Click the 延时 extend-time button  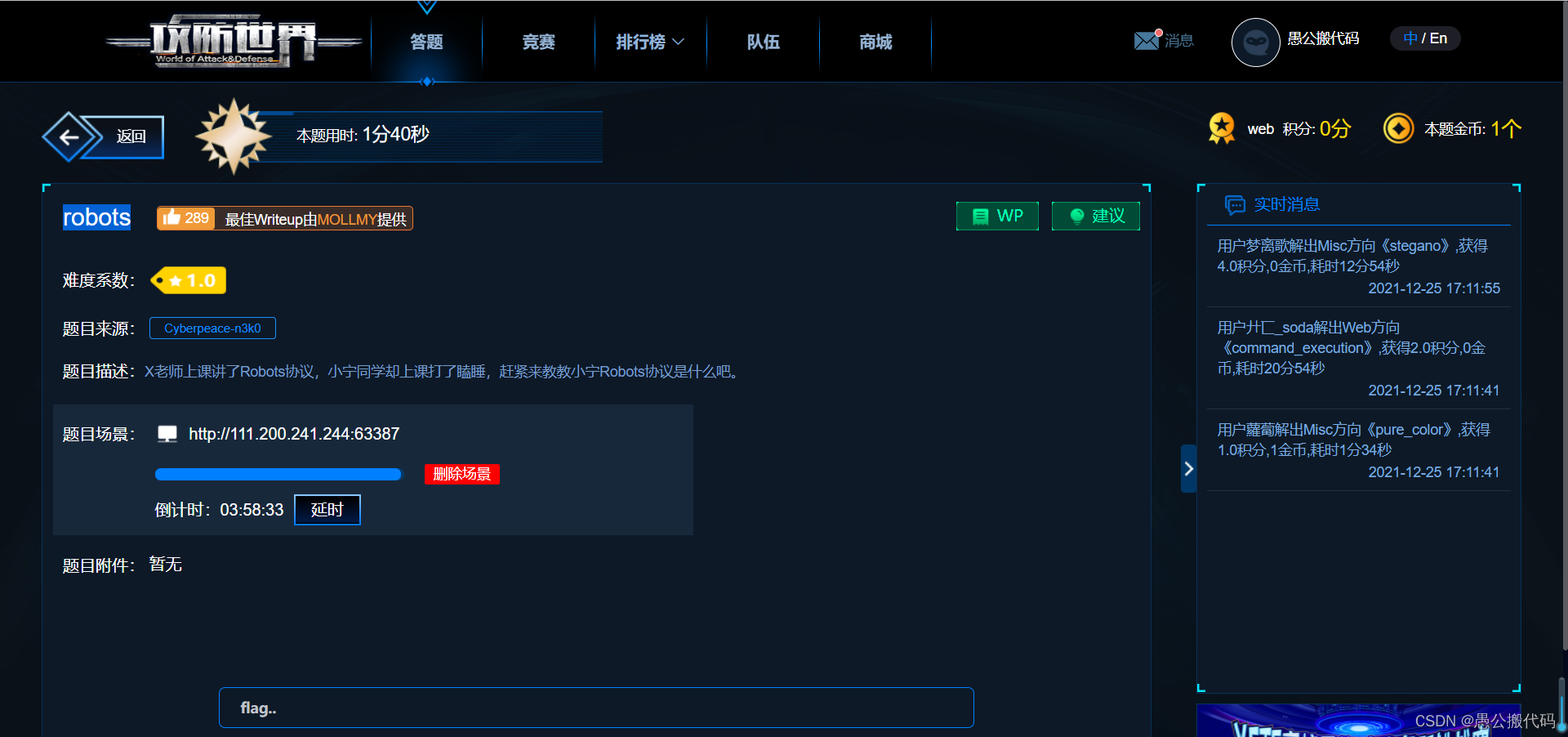pyautogui.click(x=327, y=509)
